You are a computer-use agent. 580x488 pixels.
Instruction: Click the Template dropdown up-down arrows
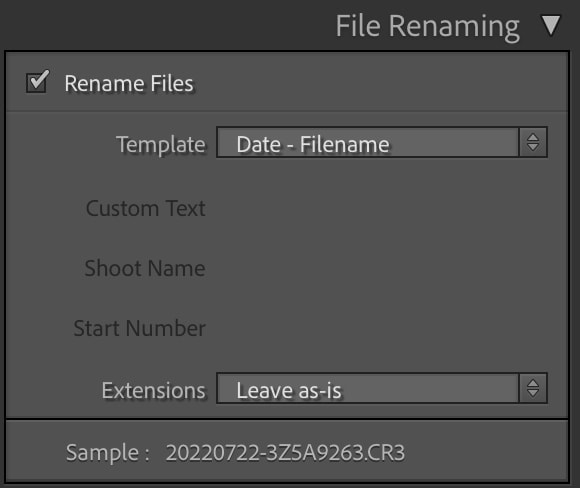tap(533, 142)
